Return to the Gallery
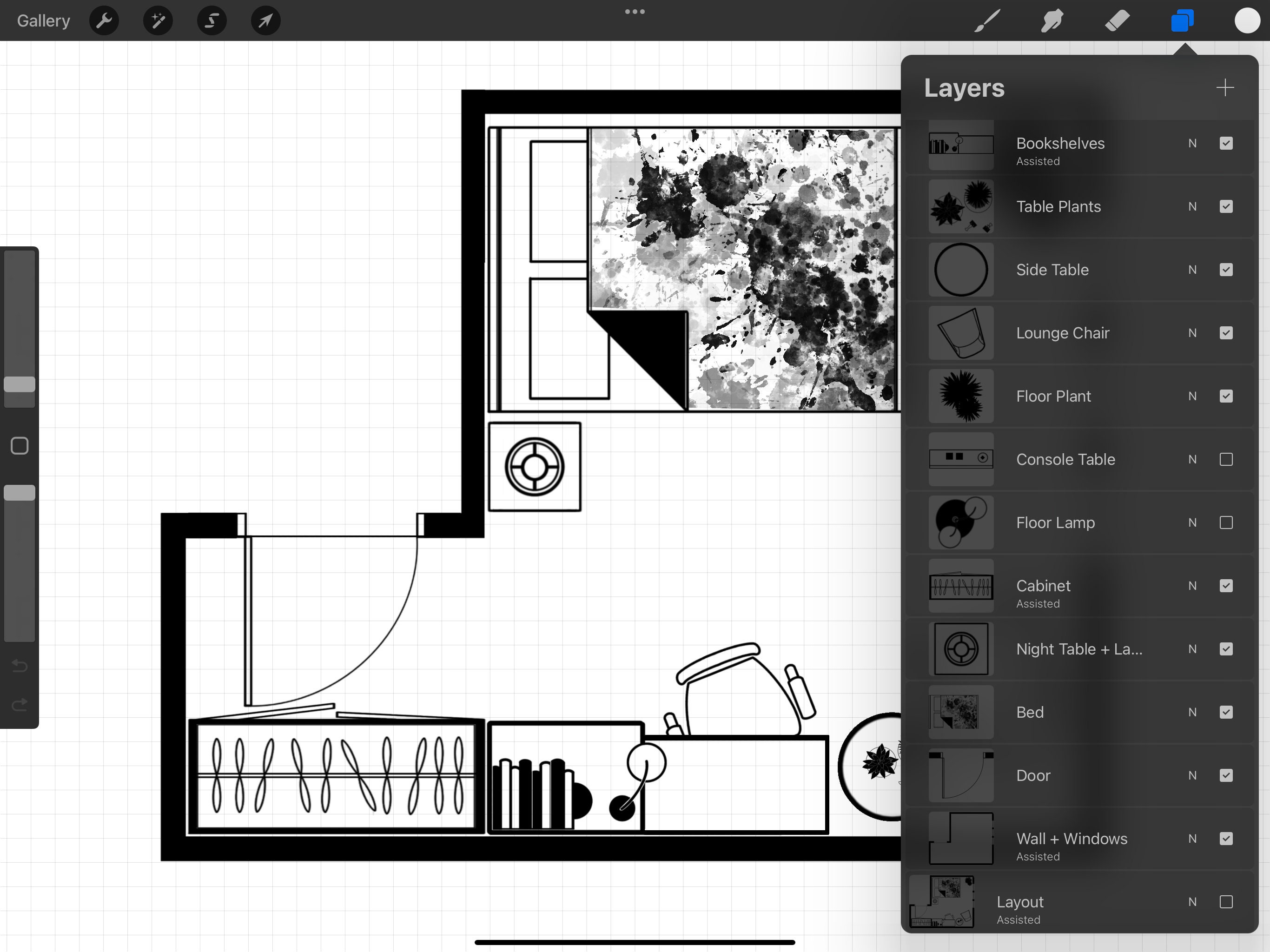The width and height of the screenshot is (1270, 952). click(42, 20)
